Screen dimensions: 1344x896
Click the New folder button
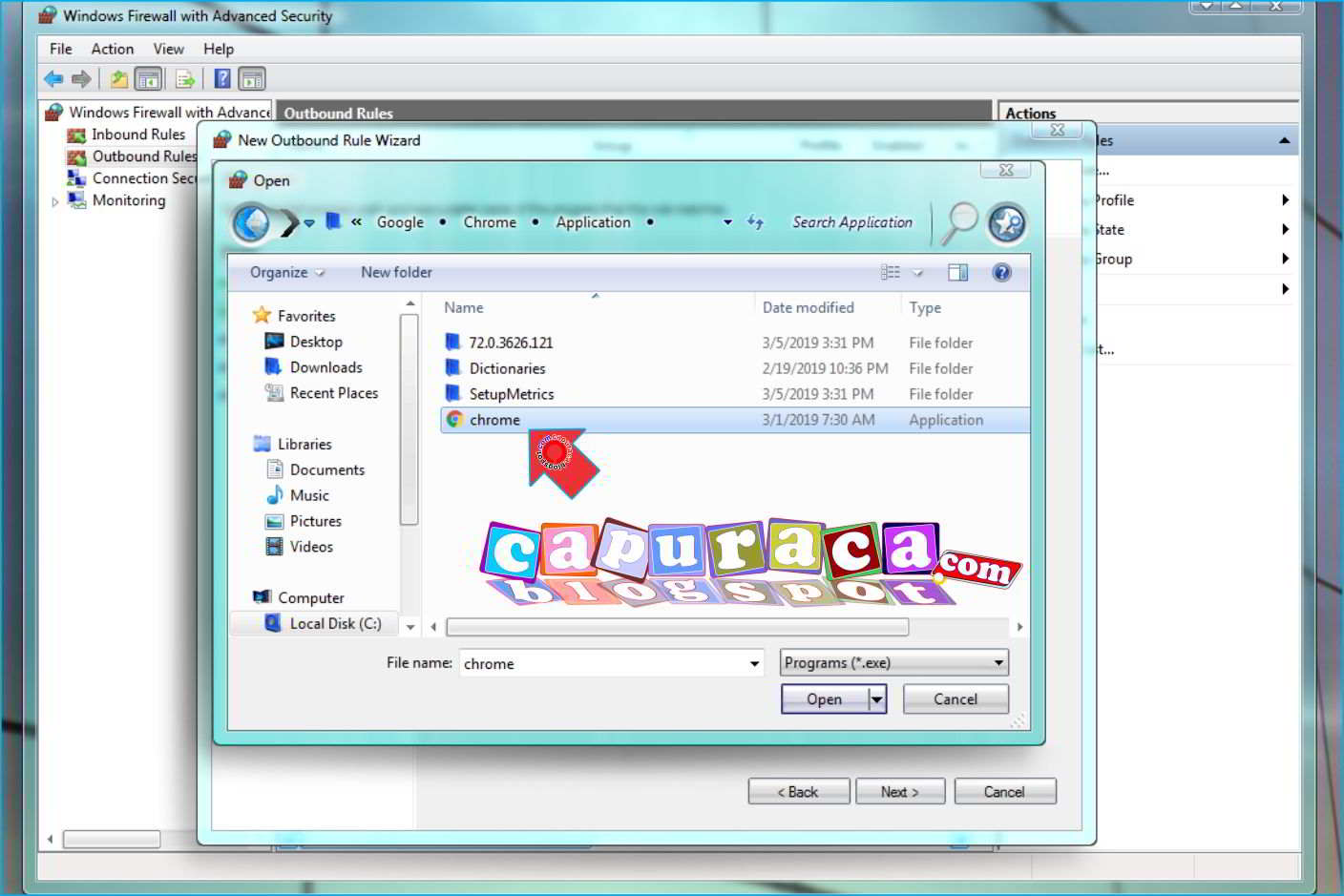(x=396, y=273)
